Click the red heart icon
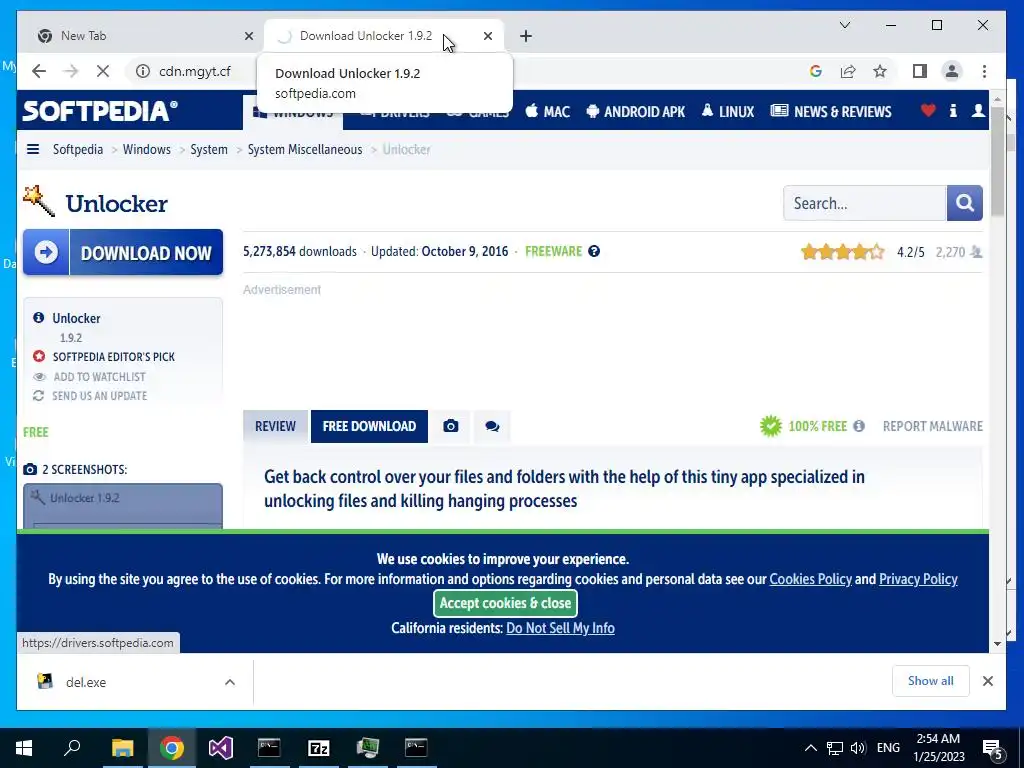The image size is (1024, 768). coord(928,110)
